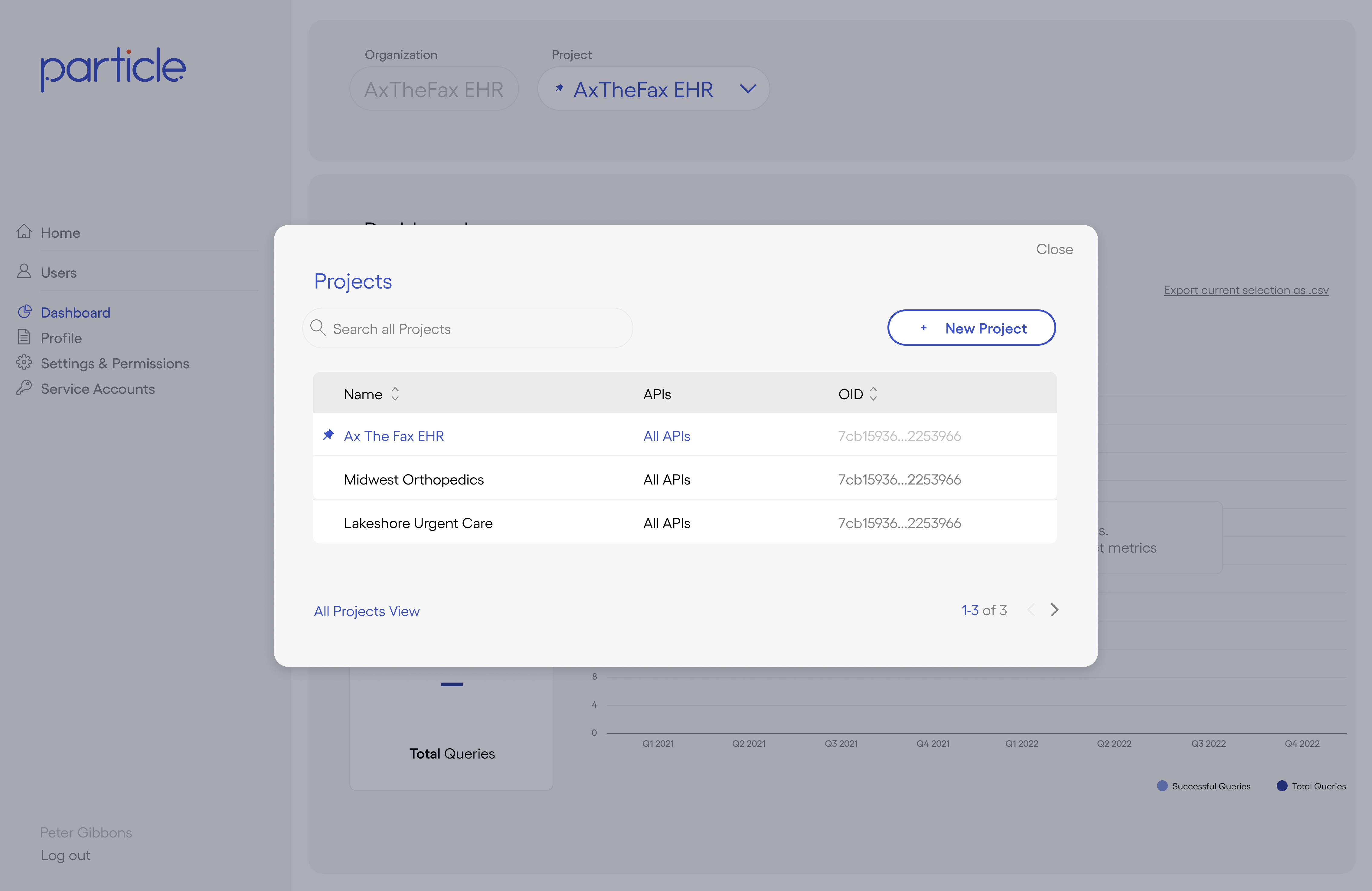Click Total Queries legend swatch
The height and width of the screenshot is (891, 1372).
[x=1282, y=786]
